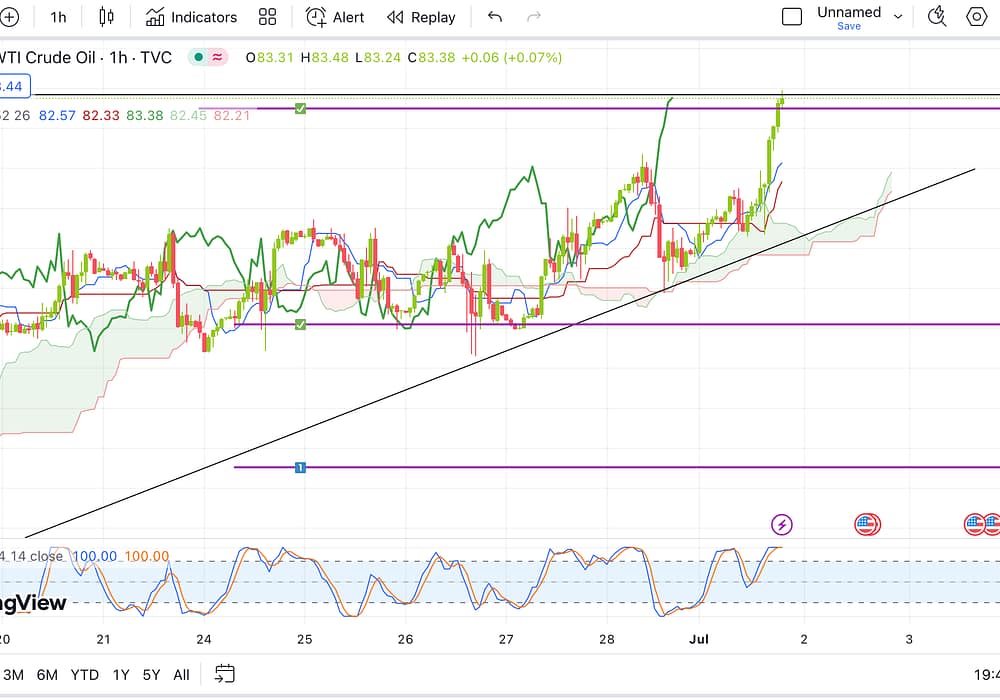Open the 1h timeframe interval dropdown

pyautogui.click(x=59, y=17)
